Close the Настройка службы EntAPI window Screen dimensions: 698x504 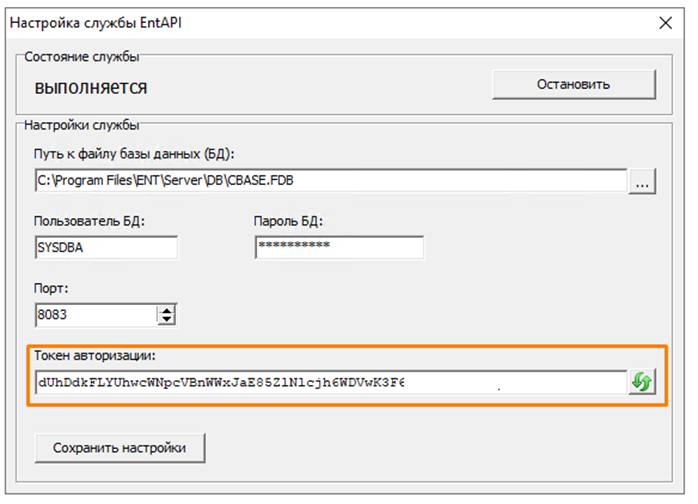(x=662, y=22)
